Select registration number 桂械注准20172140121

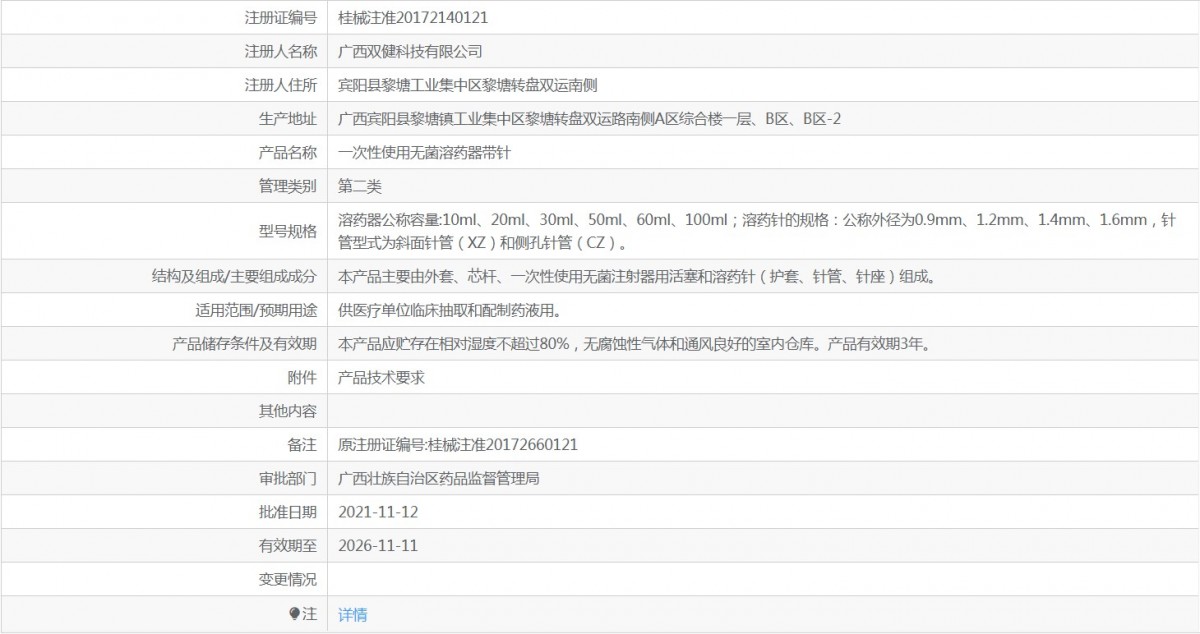click(x=414, y=18)
